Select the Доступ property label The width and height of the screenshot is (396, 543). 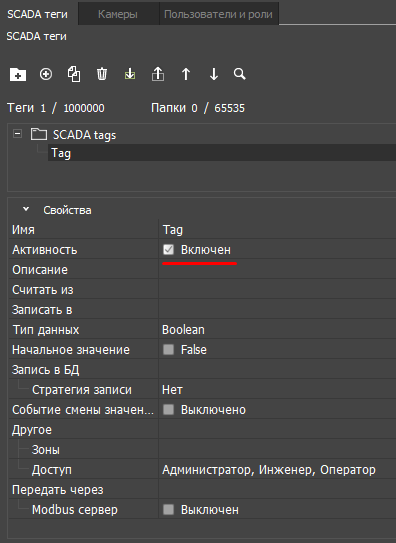click(52, 470)
